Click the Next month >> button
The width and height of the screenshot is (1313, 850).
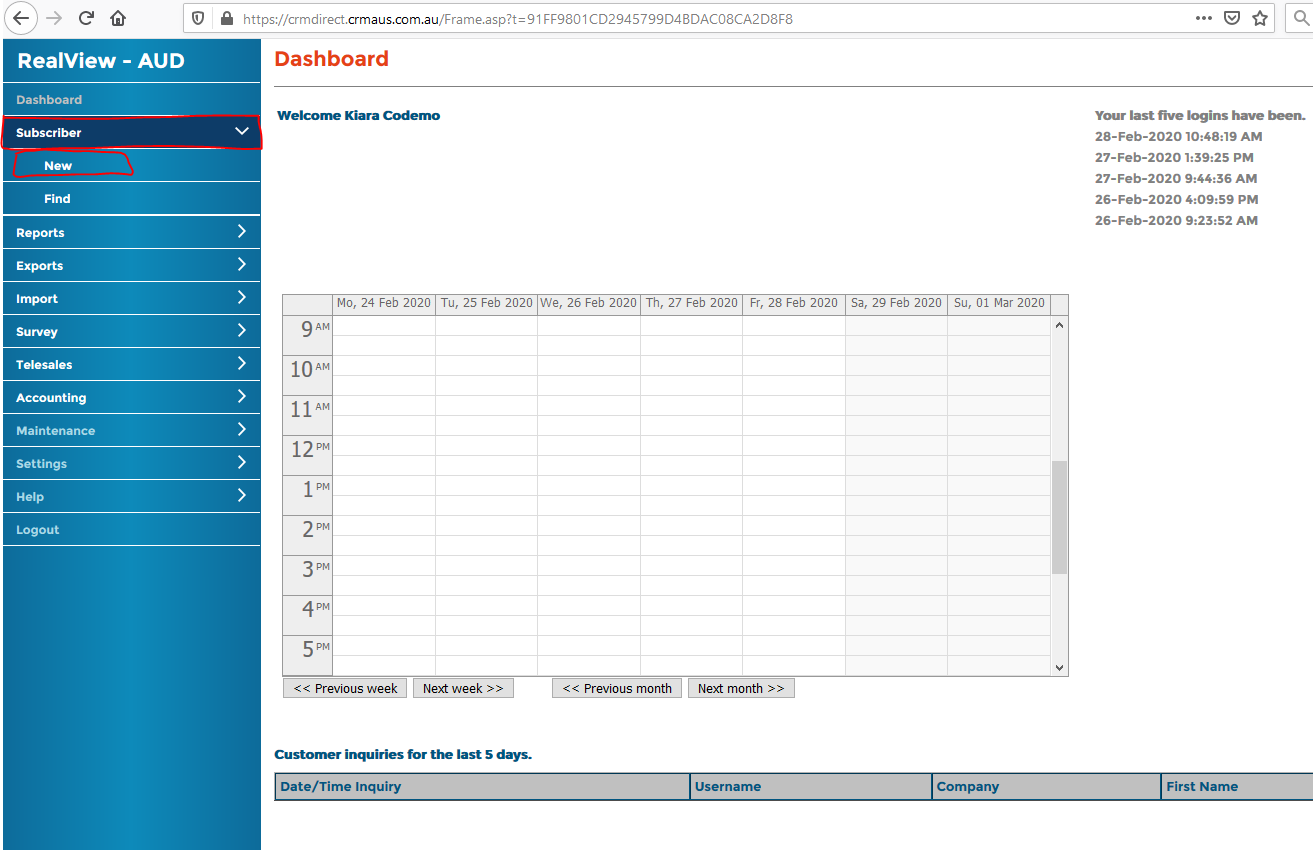point(741,688)
